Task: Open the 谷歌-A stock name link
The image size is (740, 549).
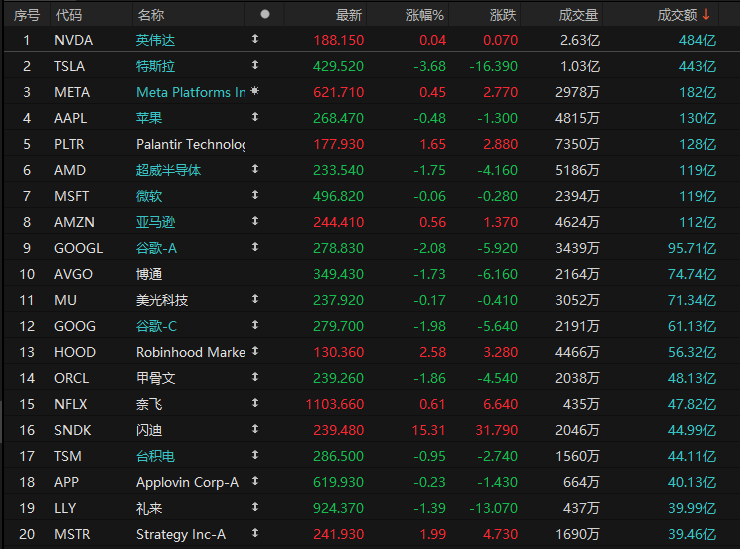Action: tap(156, 248)
